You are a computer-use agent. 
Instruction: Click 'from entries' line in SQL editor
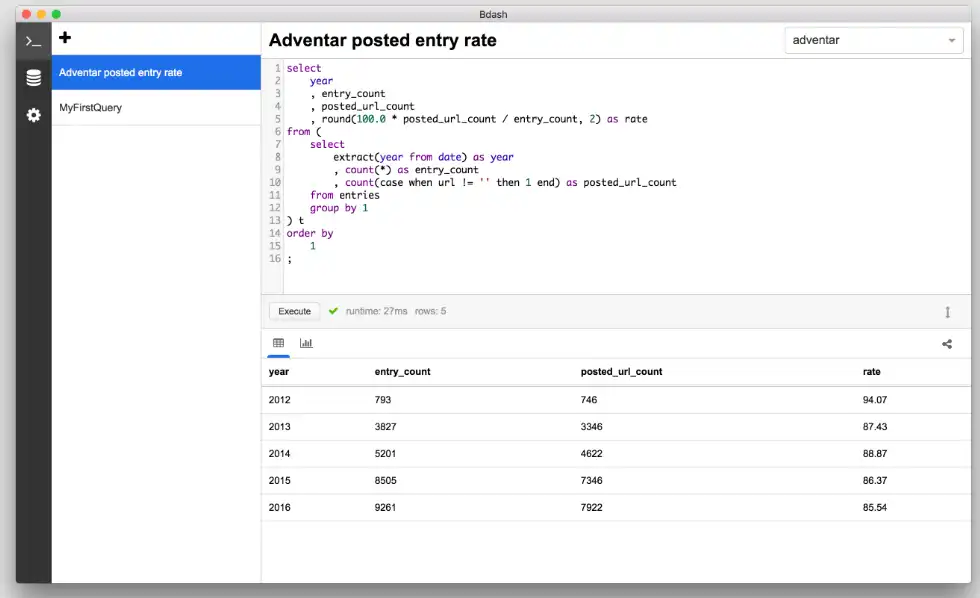coord(344,195)
